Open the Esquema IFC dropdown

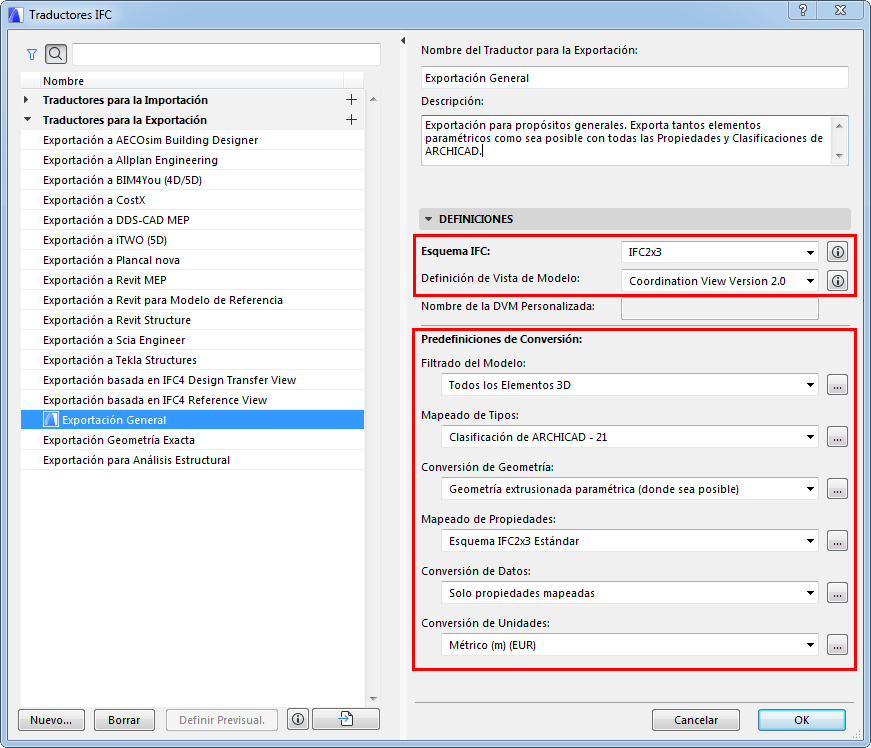click(x=719, y=252)
